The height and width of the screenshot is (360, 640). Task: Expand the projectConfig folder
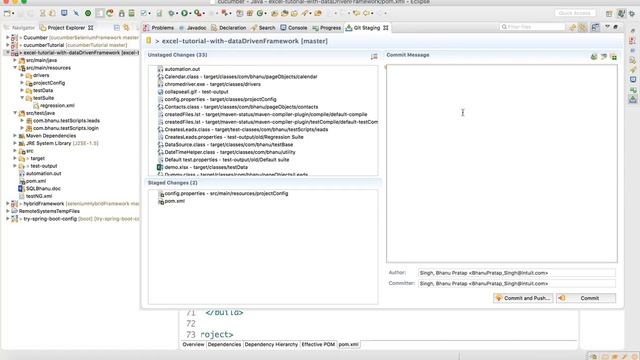(x=22, y=83)
